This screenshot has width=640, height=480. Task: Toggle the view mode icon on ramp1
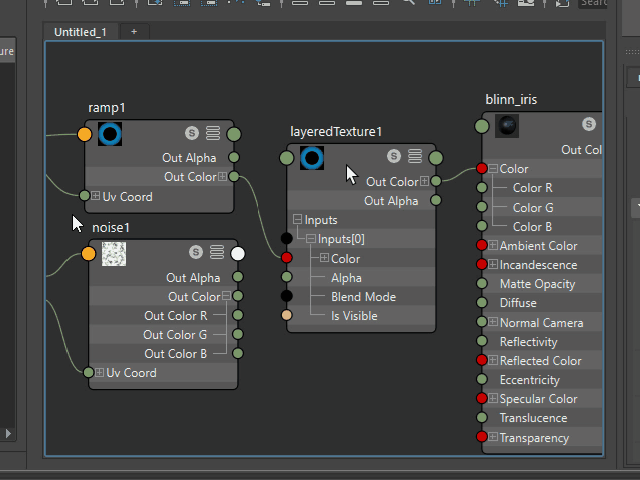(x=213, y=133)
